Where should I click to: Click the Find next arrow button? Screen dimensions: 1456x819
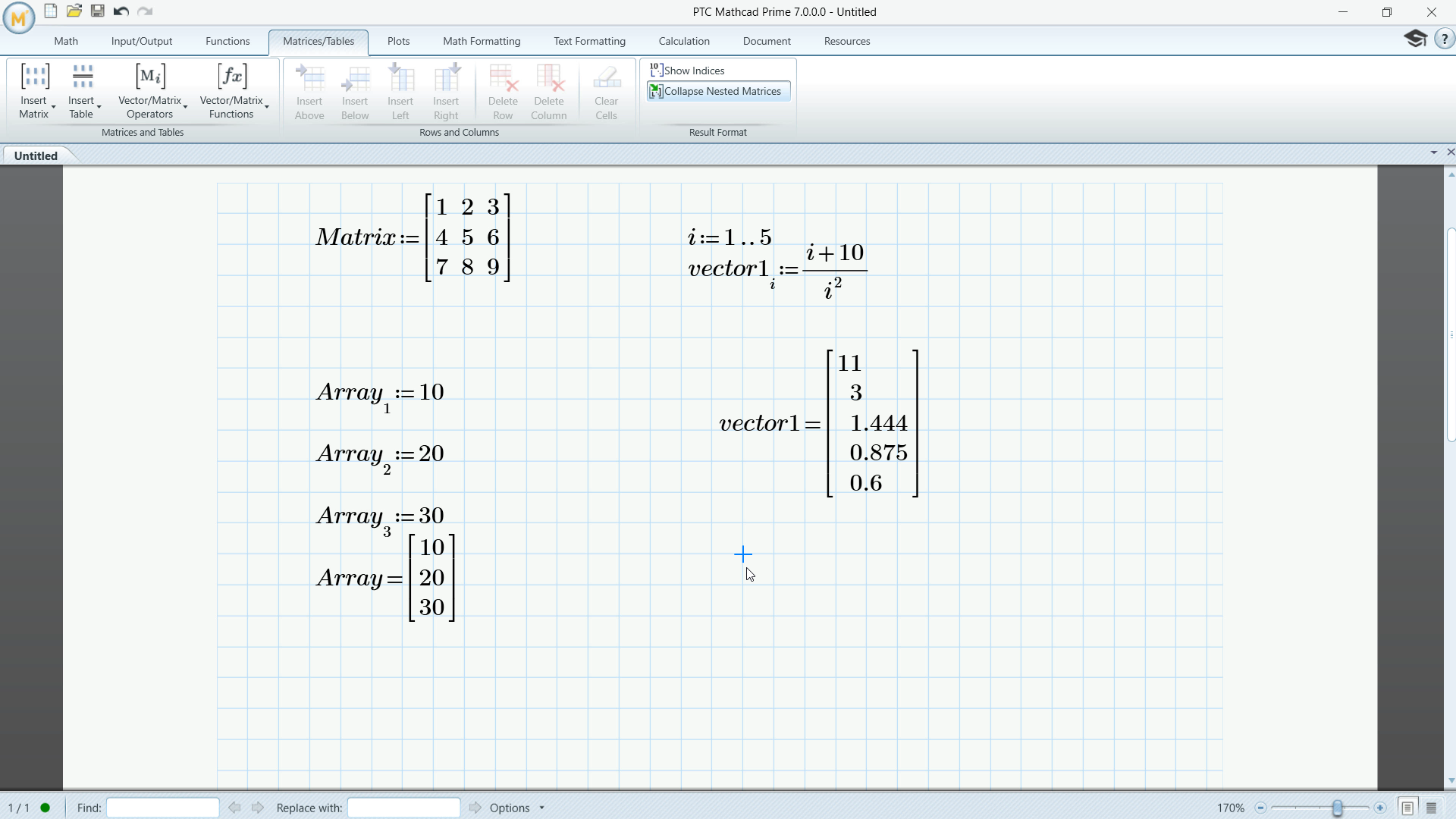click(257, 807)
